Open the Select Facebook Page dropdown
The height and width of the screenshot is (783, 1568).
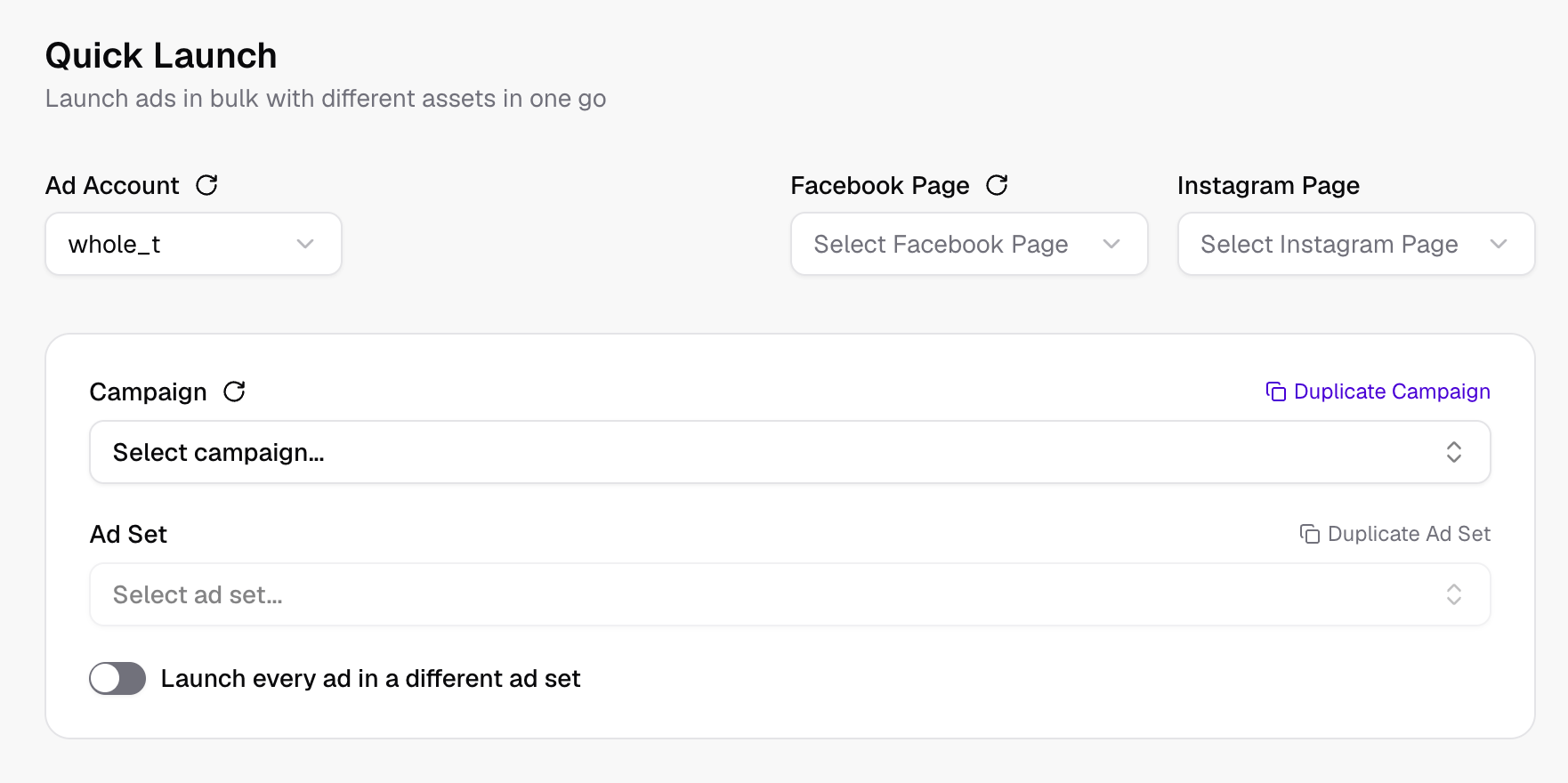(x=969, y=244)
